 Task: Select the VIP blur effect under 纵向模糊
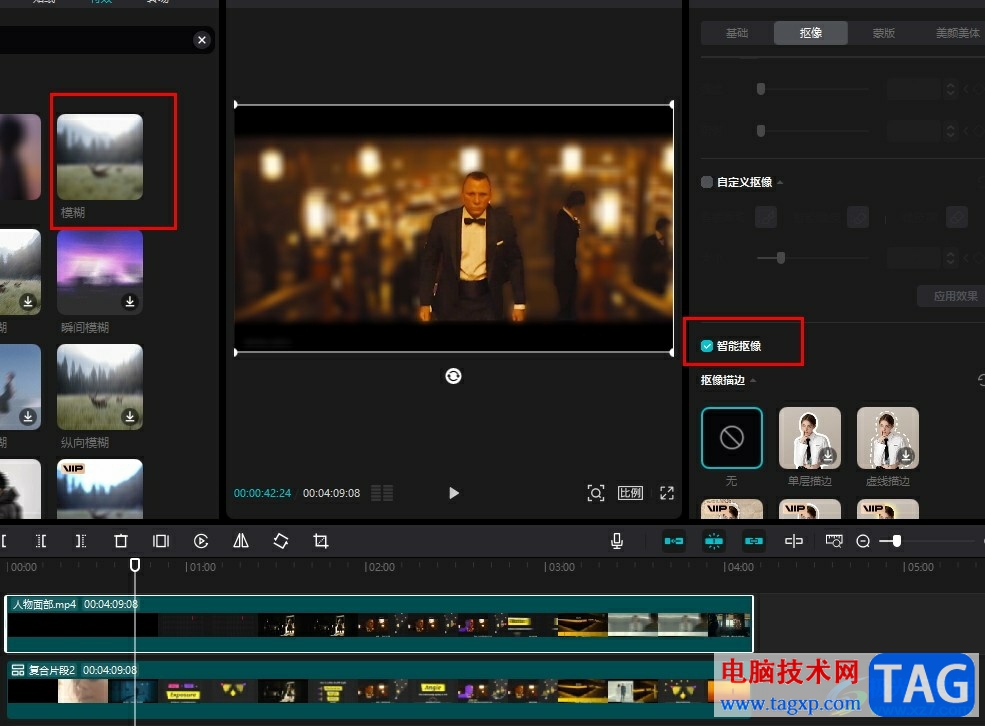100,489
